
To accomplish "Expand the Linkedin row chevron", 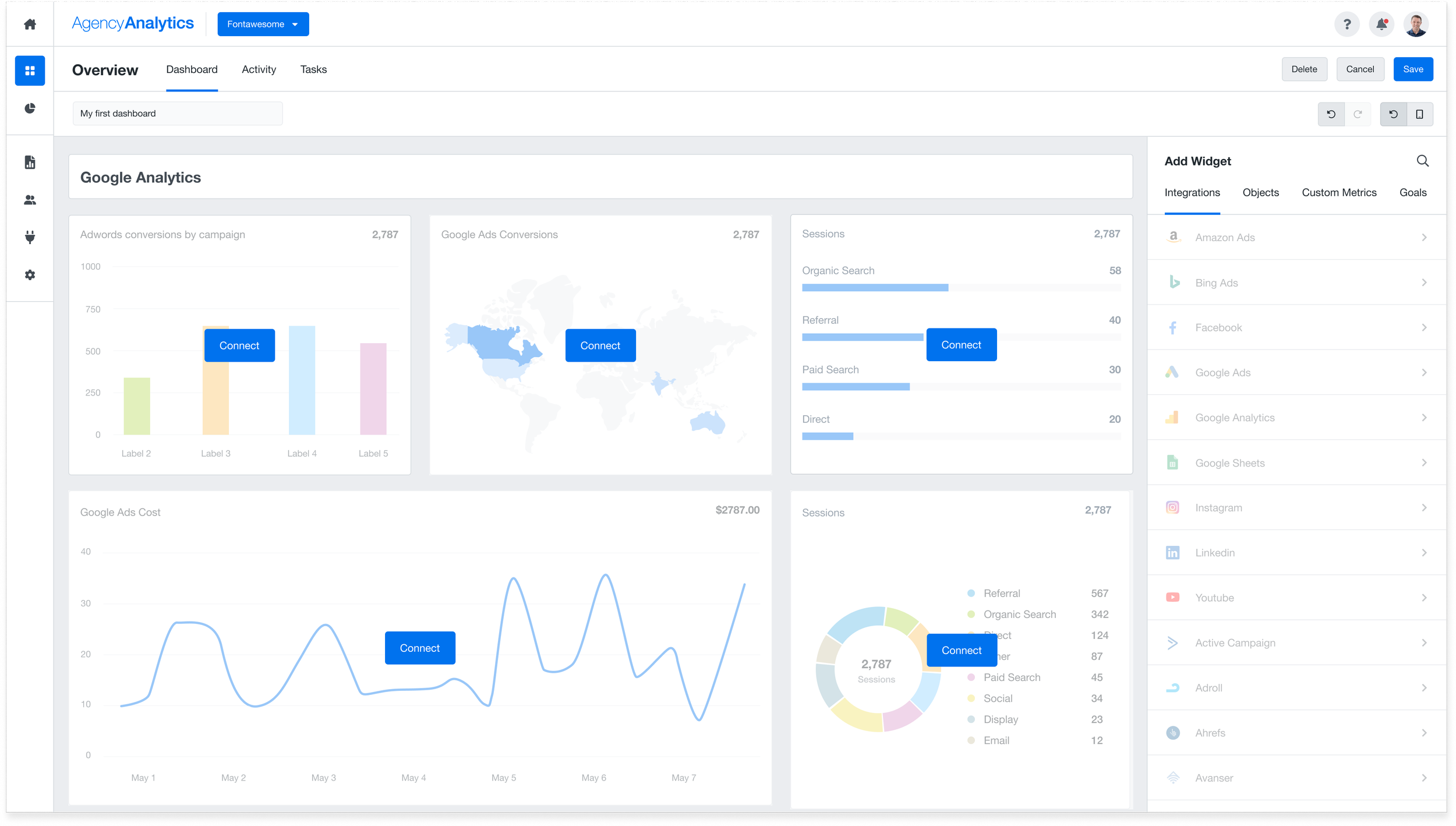I will [x=1424, y=553].
